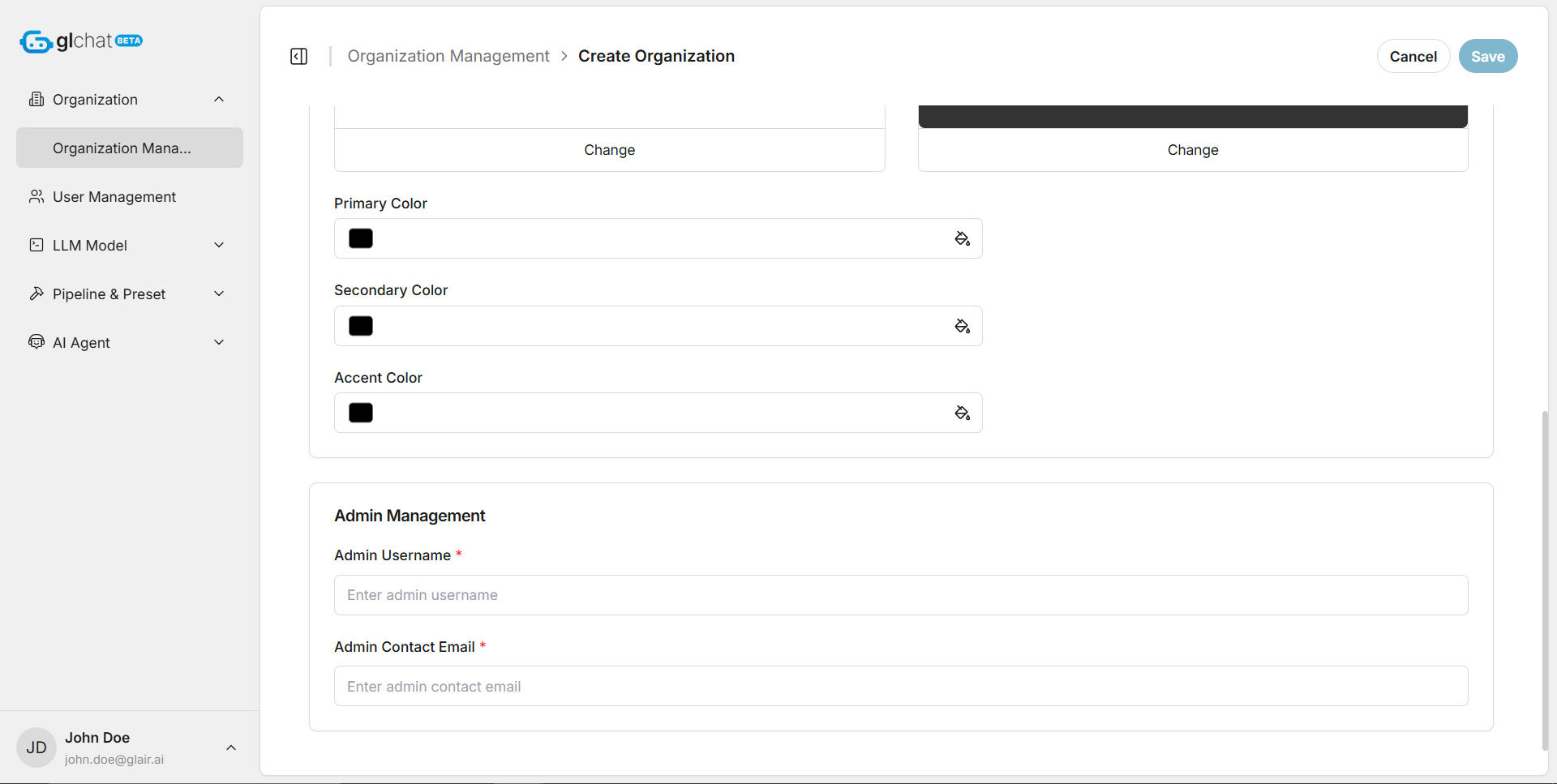1557x784 pixels.
Task: Go to Organization Management breadcrumb link
Action: [448, 56]
